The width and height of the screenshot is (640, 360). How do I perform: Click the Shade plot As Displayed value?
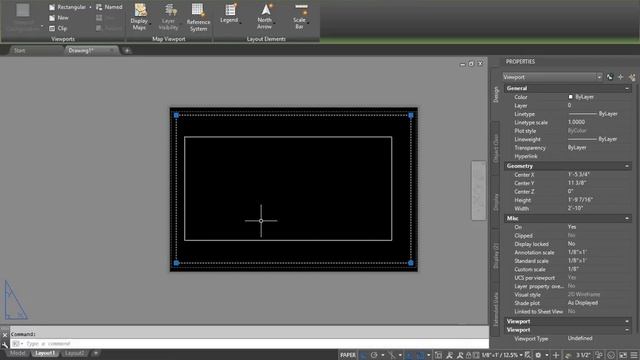[583, 303]
